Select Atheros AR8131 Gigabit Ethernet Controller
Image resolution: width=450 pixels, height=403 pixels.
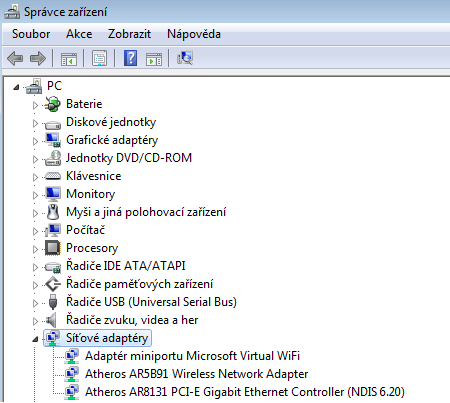245,392
